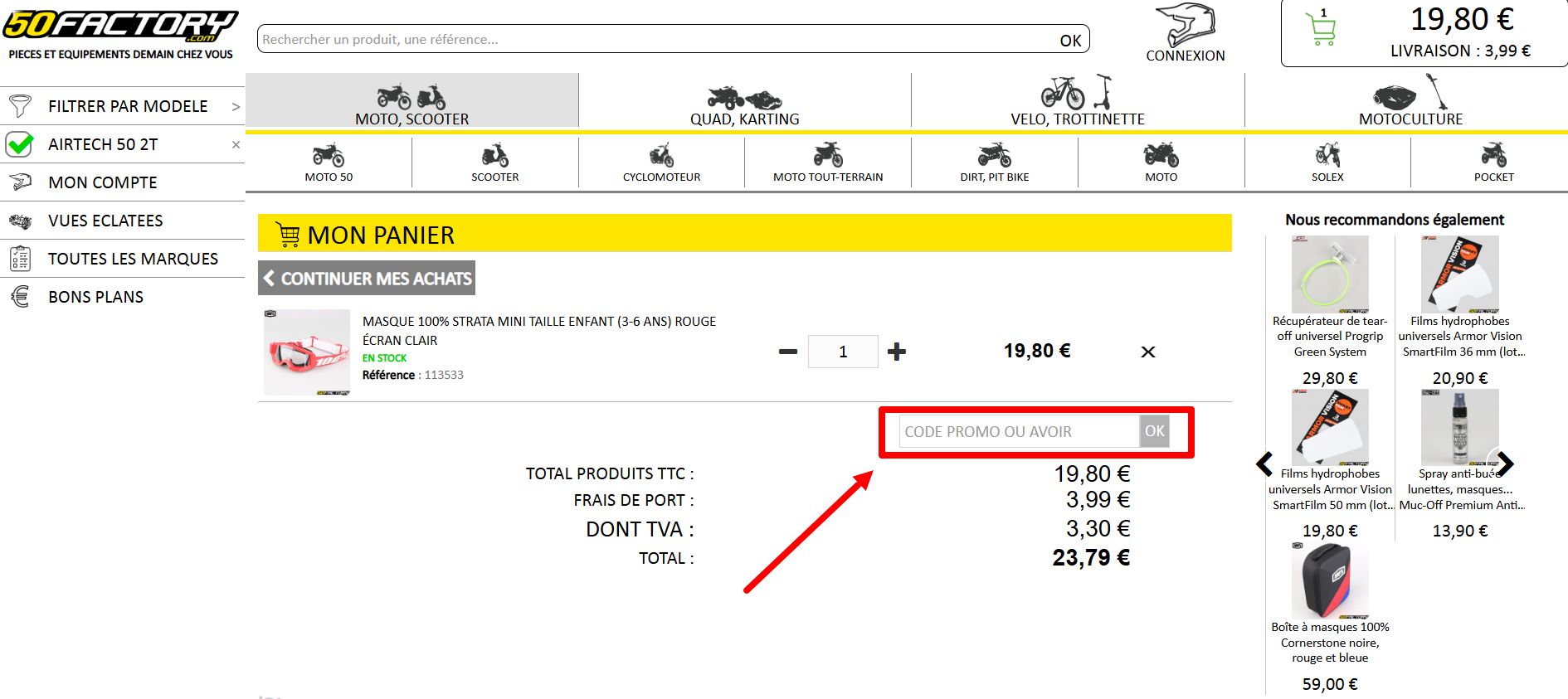This screenshot has height=699, width=1568.
Task: Open the green shopping cart icon
Action: pos(1320,30)
